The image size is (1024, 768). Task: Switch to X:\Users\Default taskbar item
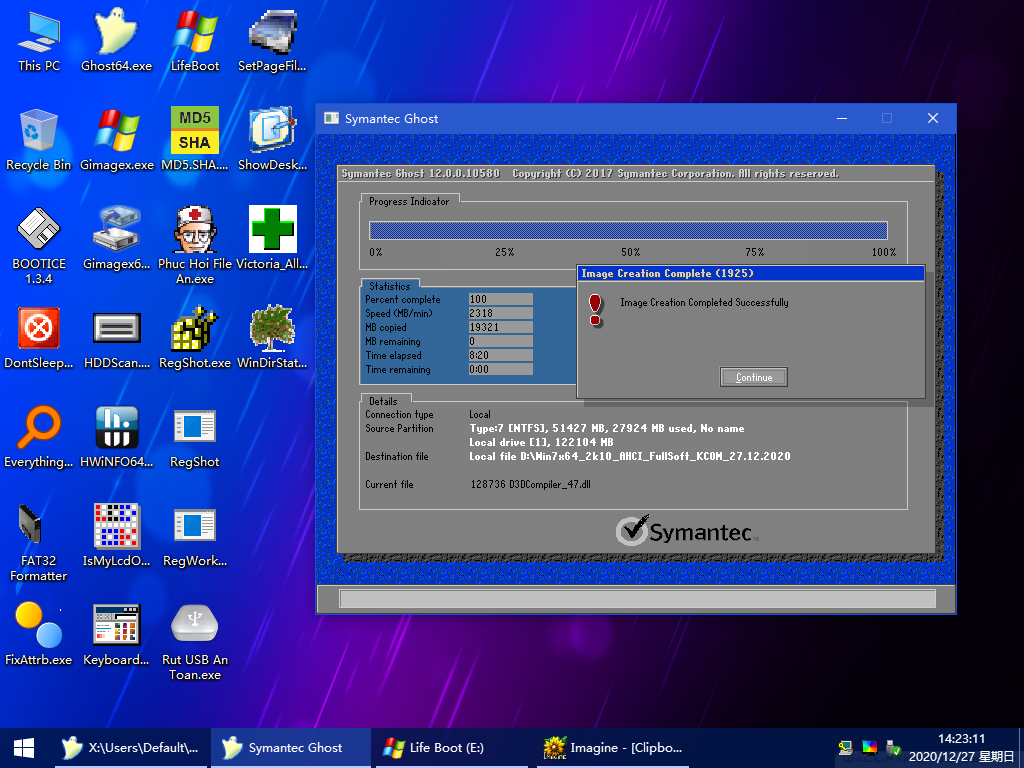click(131, 748)
